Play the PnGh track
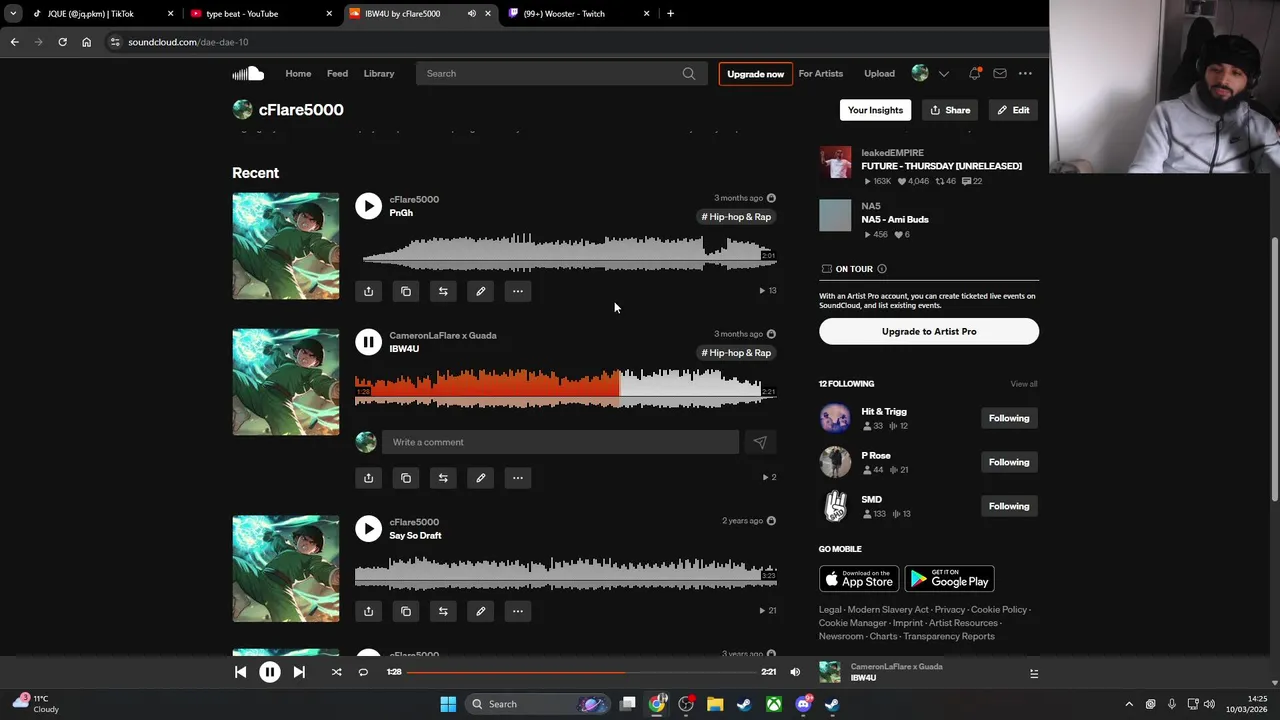This screenshot has width=1280, height=720. (x=368, y=206)
